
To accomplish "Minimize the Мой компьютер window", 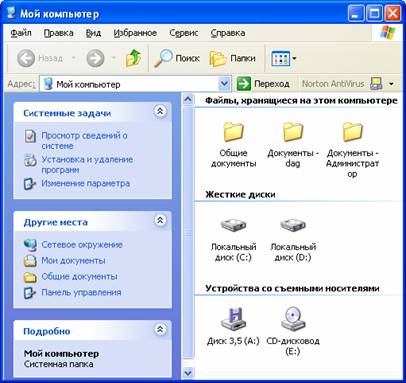I will (x=356, y=14).
